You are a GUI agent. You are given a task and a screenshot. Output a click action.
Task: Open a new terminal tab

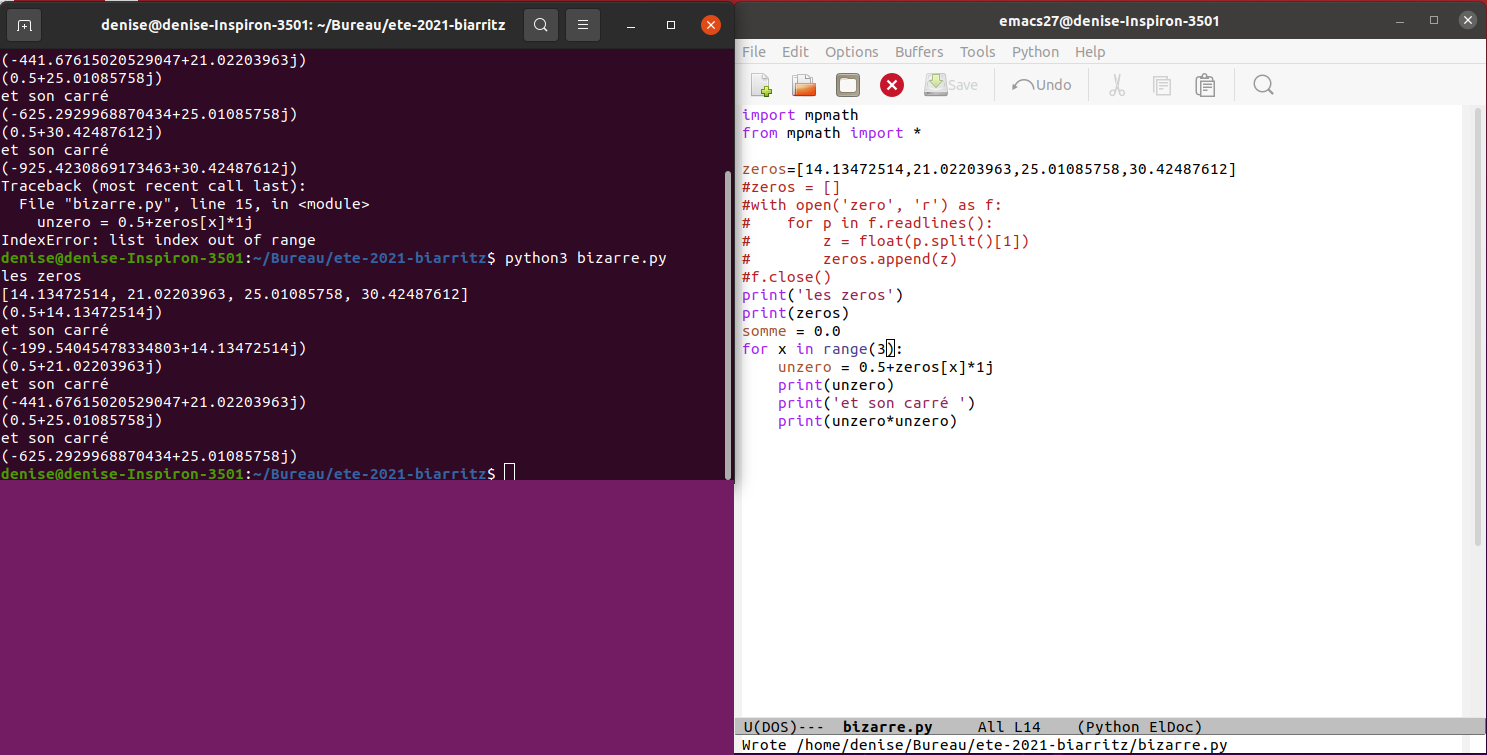click(25, 25)
